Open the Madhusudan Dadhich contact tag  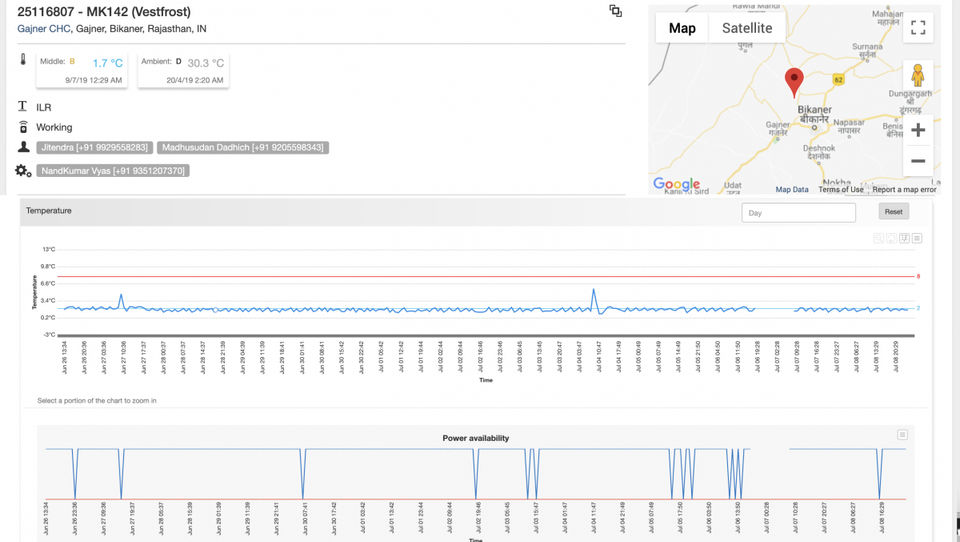pyautogui.click(x=242, y=148)
